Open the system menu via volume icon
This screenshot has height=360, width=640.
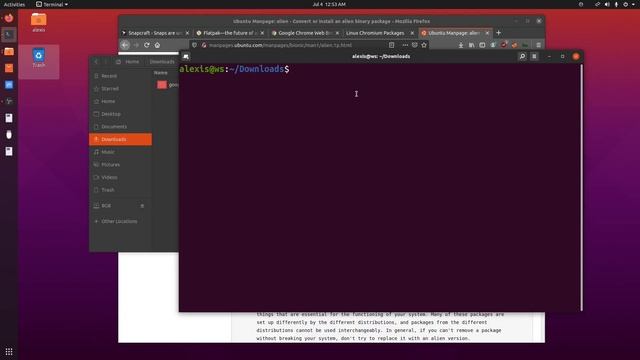click(607, 4)
